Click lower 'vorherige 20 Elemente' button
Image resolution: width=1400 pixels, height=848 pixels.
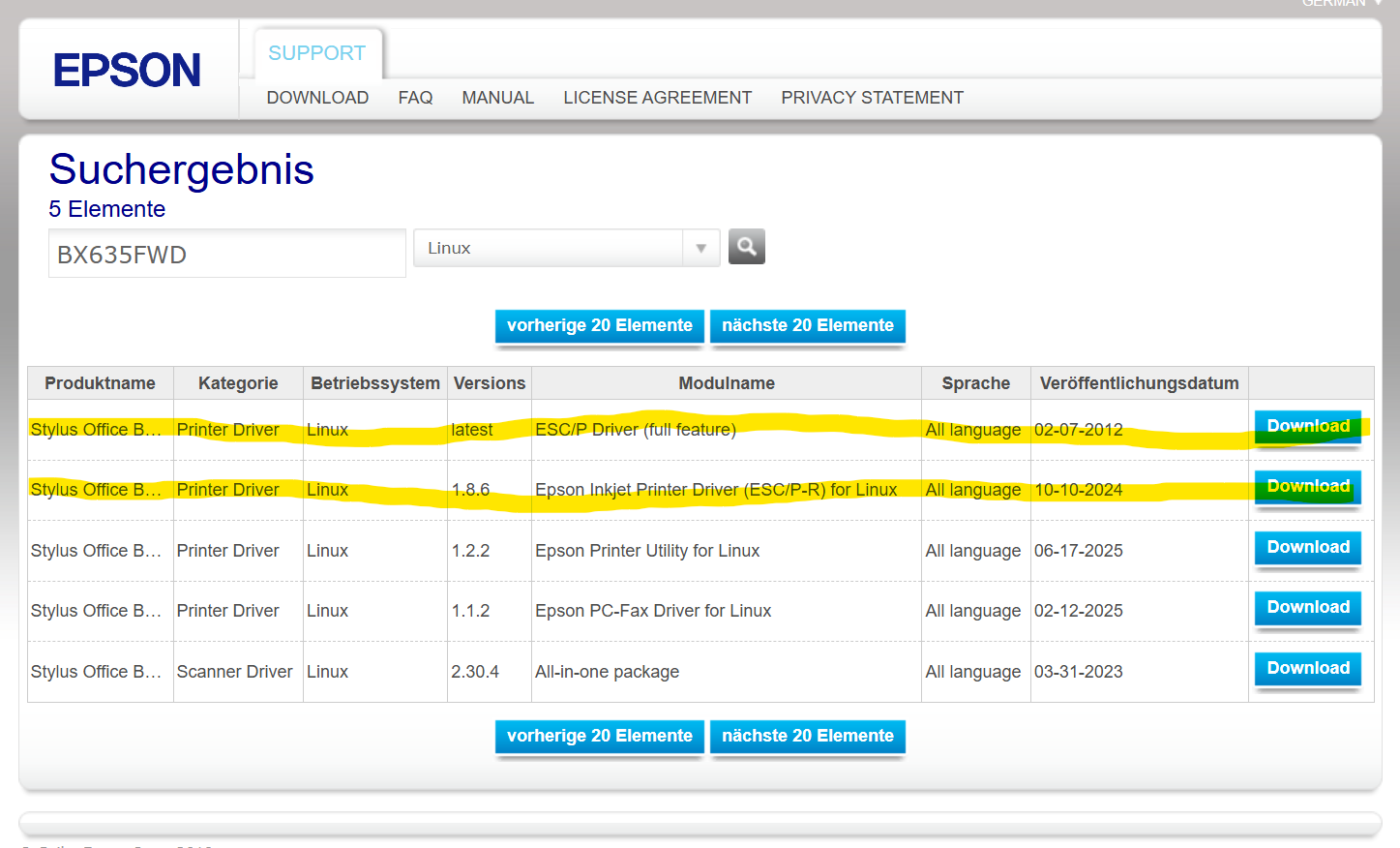pyautogui.click(x=599, y=737)
